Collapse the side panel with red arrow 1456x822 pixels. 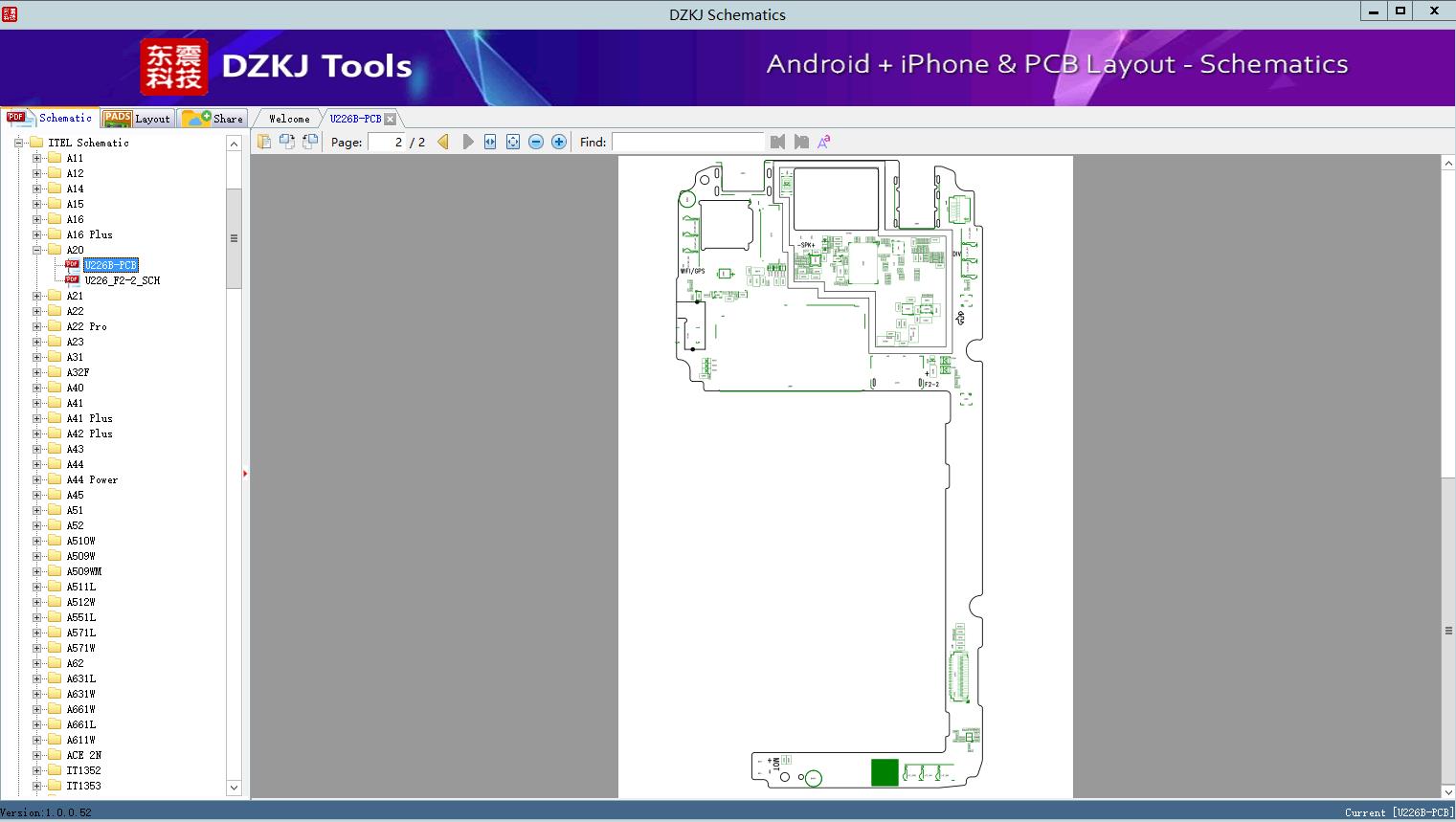tap(245, 474)
